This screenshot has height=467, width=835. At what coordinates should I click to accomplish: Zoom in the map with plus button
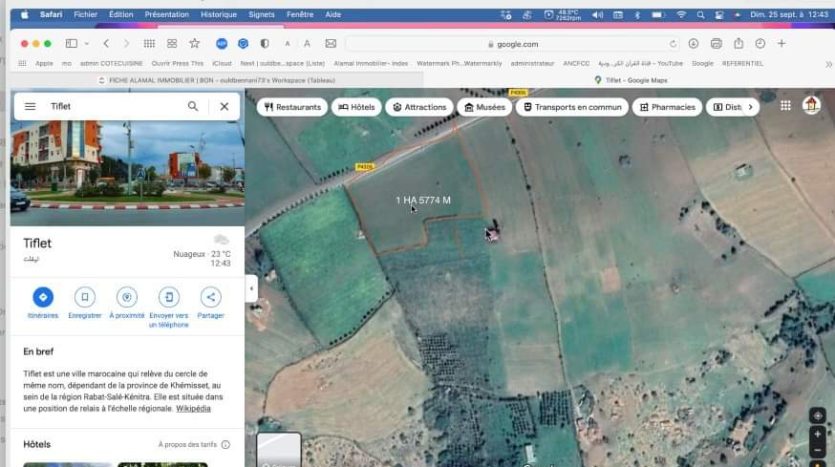click(x=818, y=435)
